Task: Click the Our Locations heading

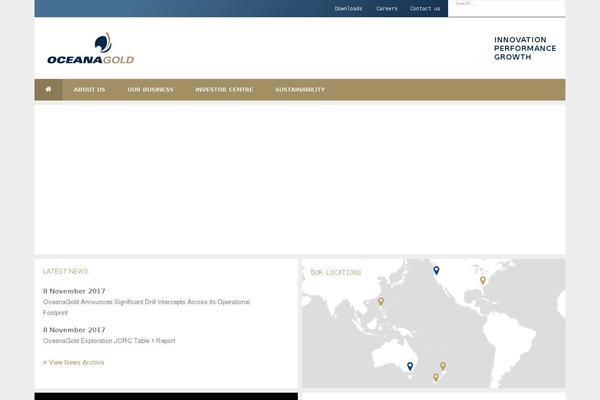Action: 336,273
